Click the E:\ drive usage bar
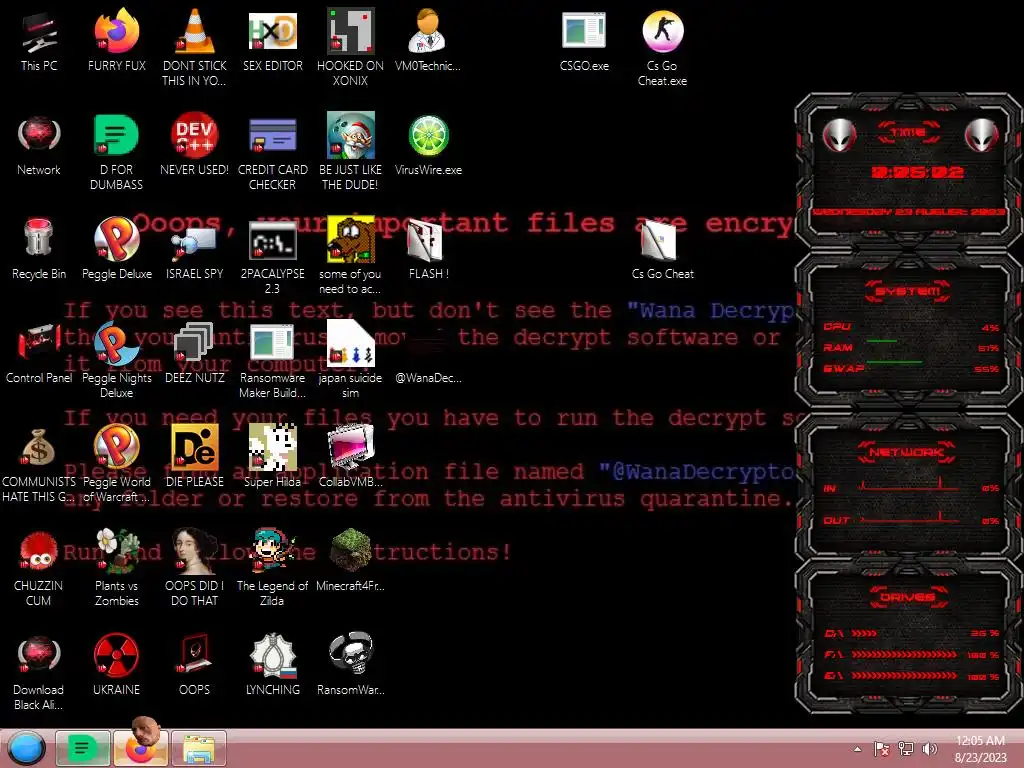Screen dimensions: 1024x768 click(x=912, y=675)
